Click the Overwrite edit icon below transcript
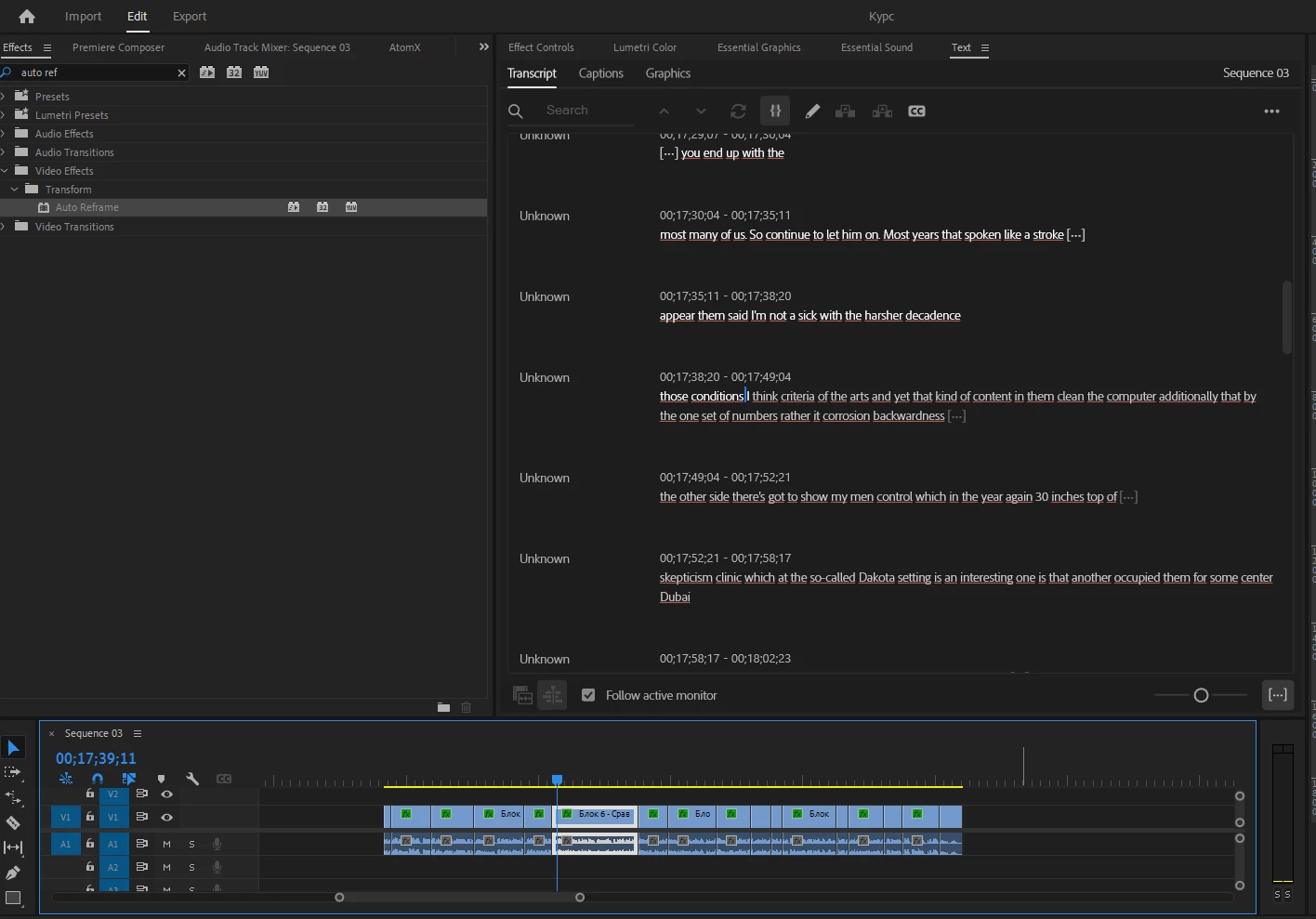The height and width of the screenshot is (919, 1316). tap(553, 695)
